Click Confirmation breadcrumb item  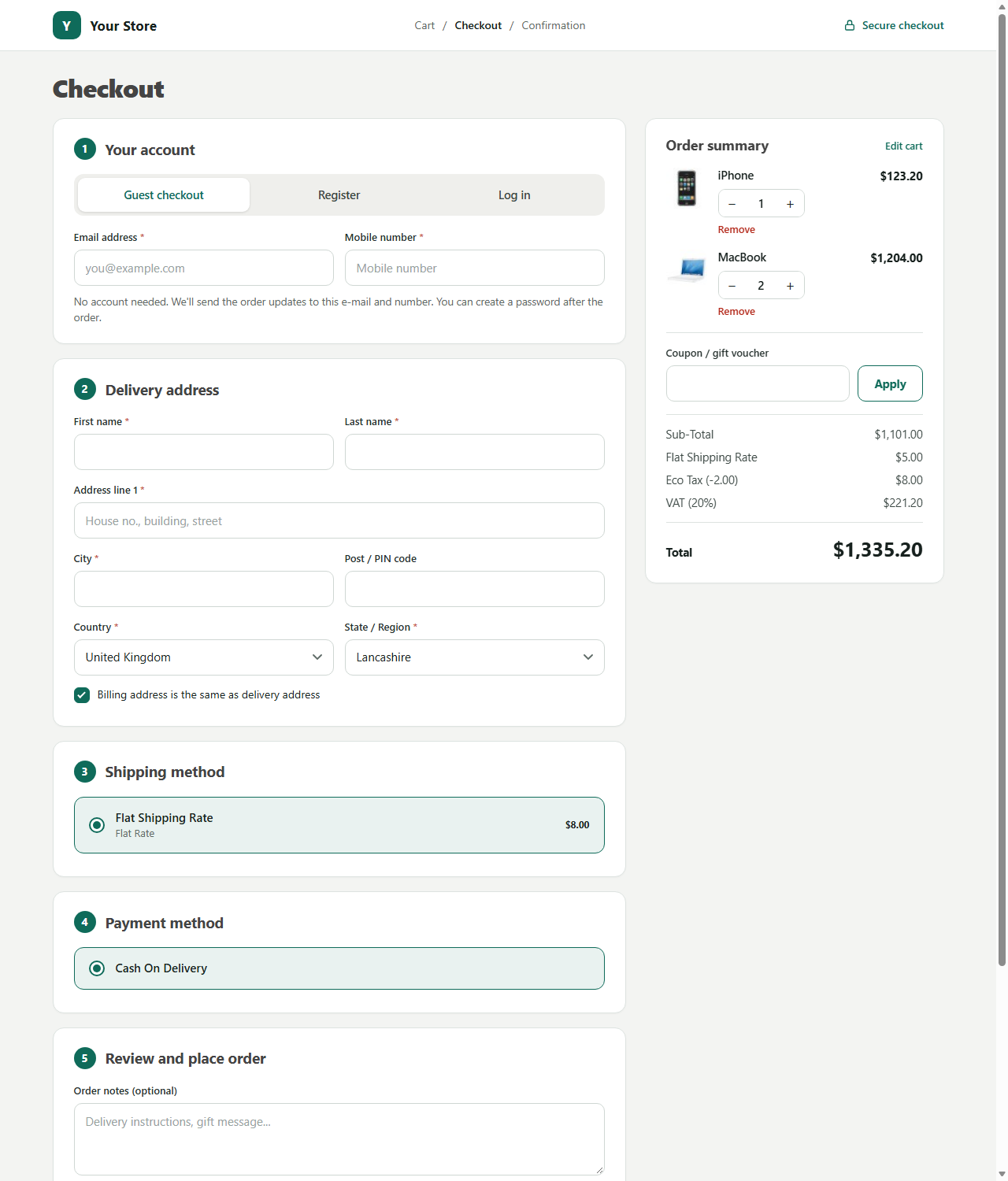[x=554, y=25]
